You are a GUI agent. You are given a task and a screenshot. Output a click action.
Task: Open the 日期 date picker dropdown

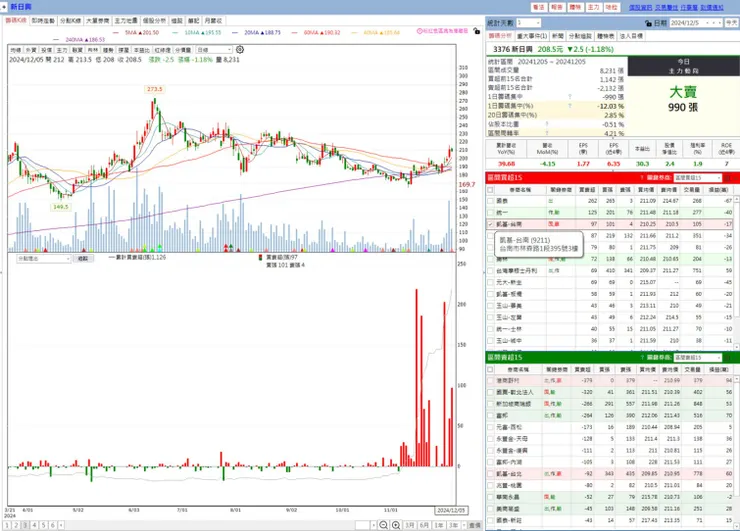point(696,23)
